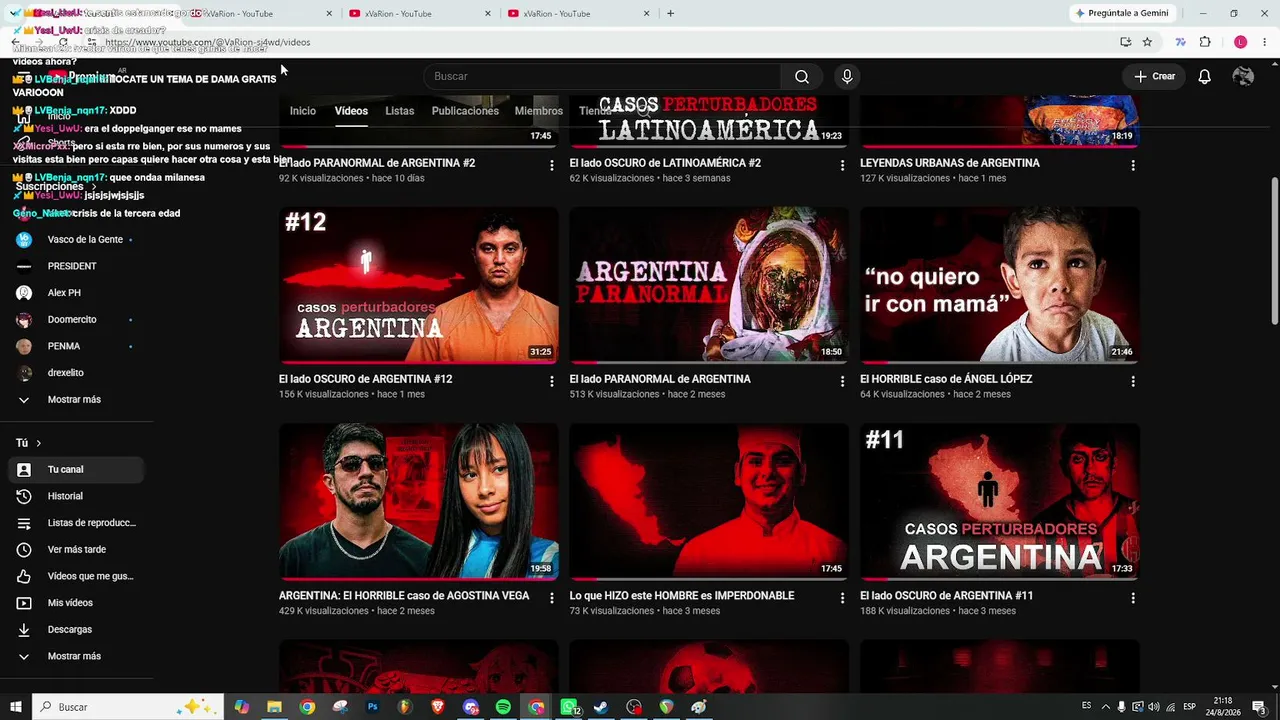Open options for 'El lado PARANORMAL de ARGENTINA #2'

(x=552, y=165)
